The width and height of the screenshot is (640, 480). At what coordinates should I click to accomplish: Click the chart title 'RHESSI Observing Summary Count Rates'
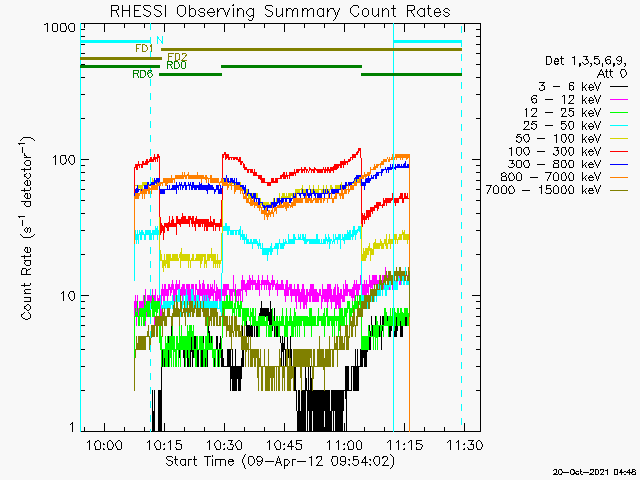pyautogui.click(x=280, y=11)
